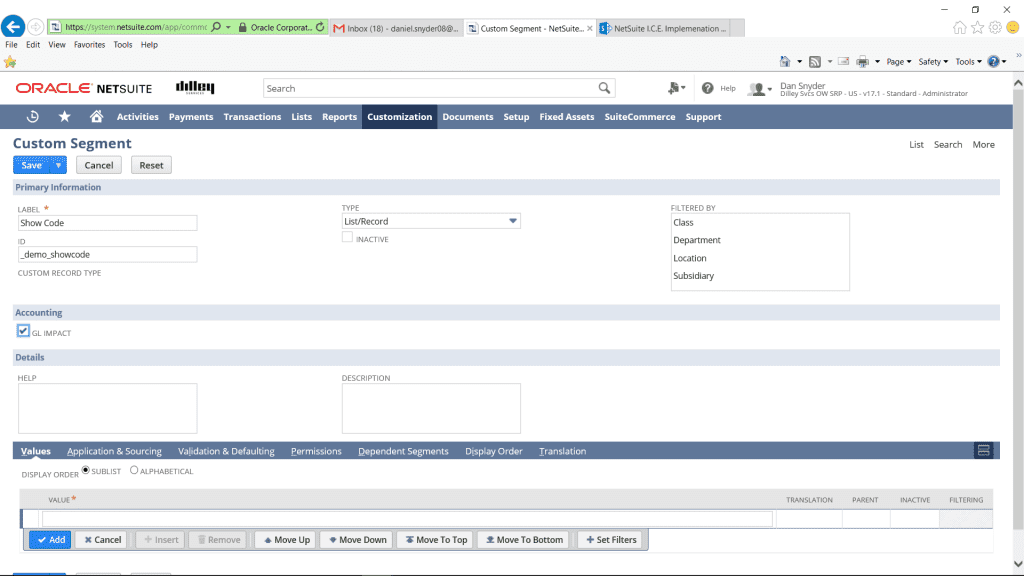Select the Alphabetical display order radio
The width and height of the screenshot is (1024, 576).
pos(134,470)
